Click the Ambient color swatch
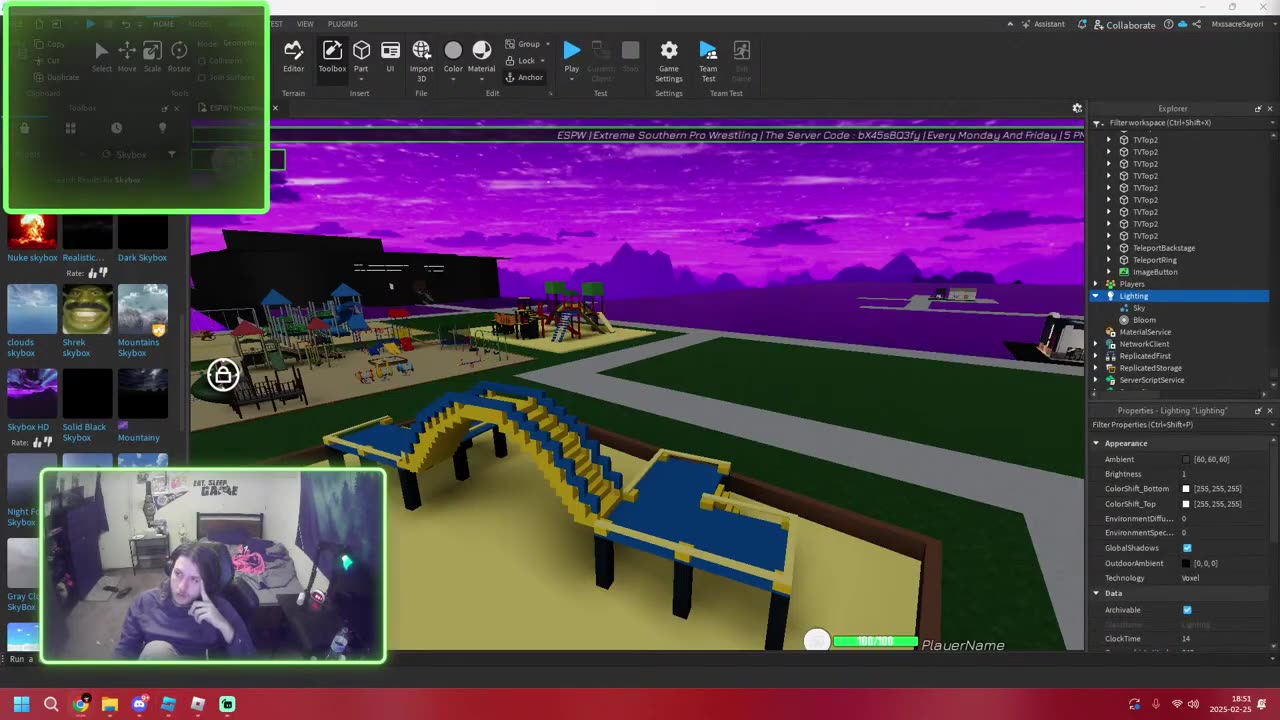Viewport: 1280px width, 720px height. pyautogui.click(x=1187, y=459)
